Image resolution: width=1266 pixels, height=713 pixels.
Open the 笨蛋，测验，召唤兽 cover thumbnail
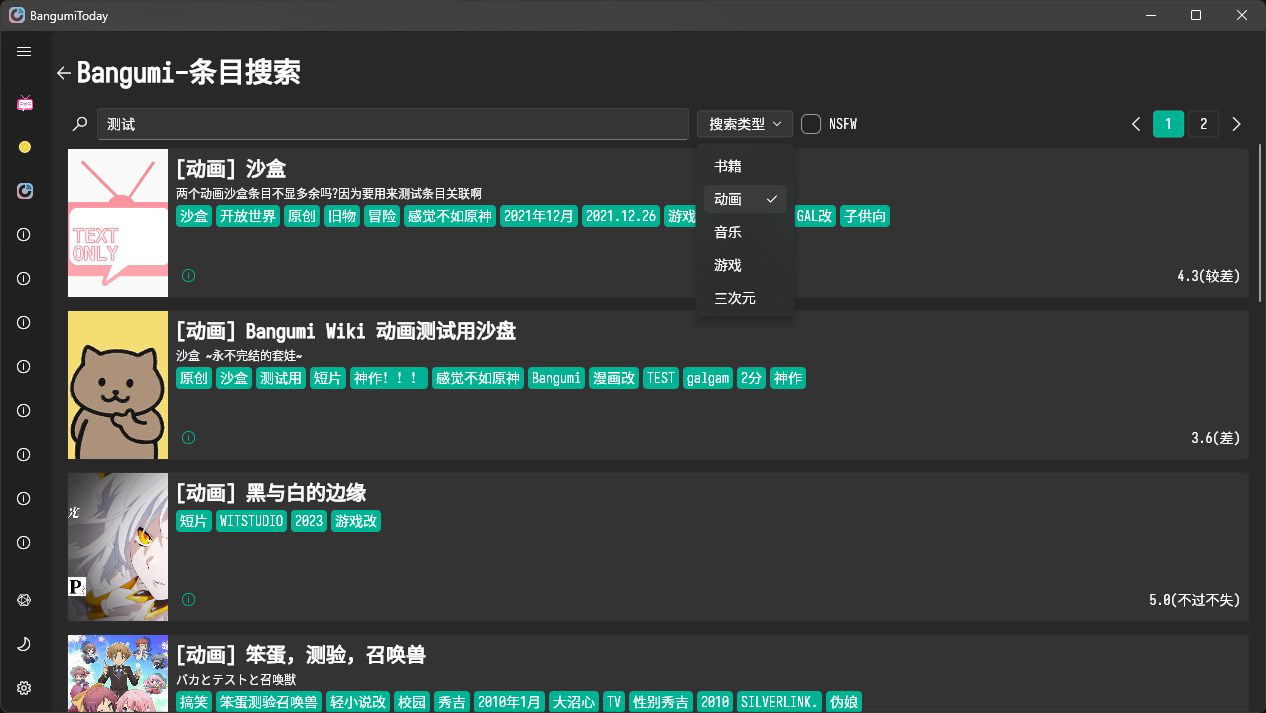[118, 674]
